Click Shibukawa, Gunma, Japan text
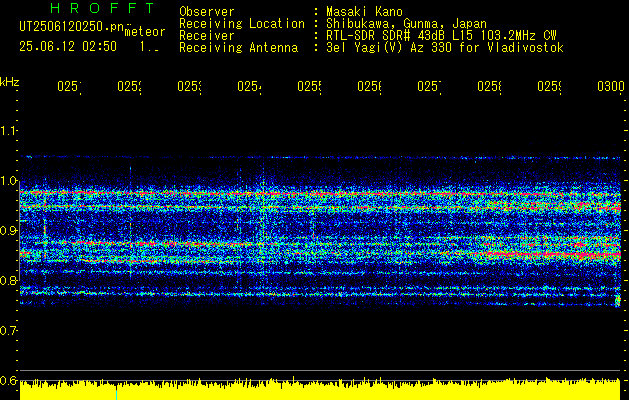This screenshot has height=400, width=629. pos(406,24)
